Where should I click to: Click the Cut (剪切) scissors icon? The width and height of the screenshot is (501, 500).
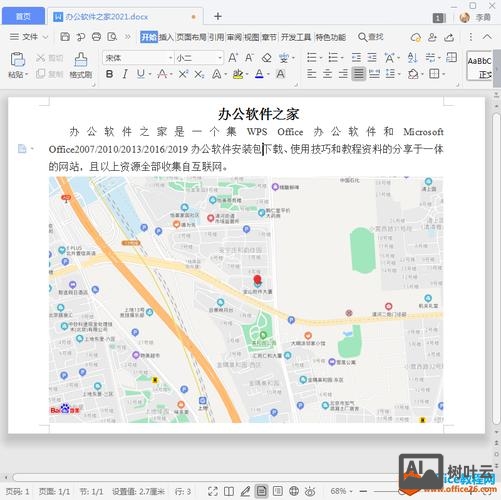40,58
